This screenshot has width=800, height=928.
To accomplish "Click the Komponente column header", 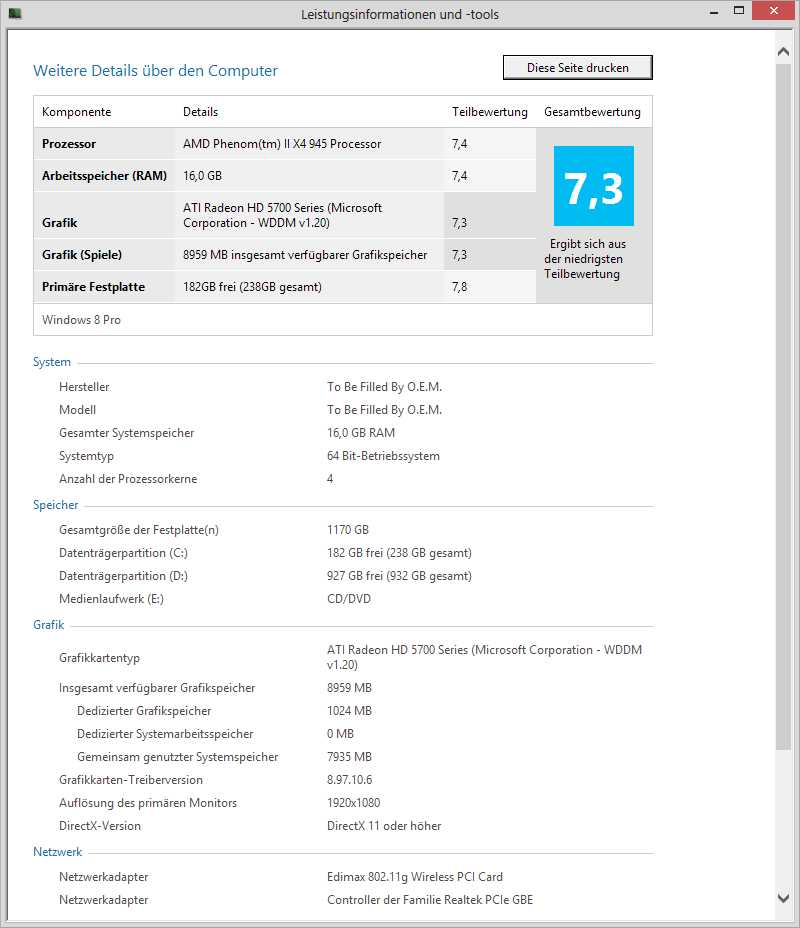I will tap(77, 112).
